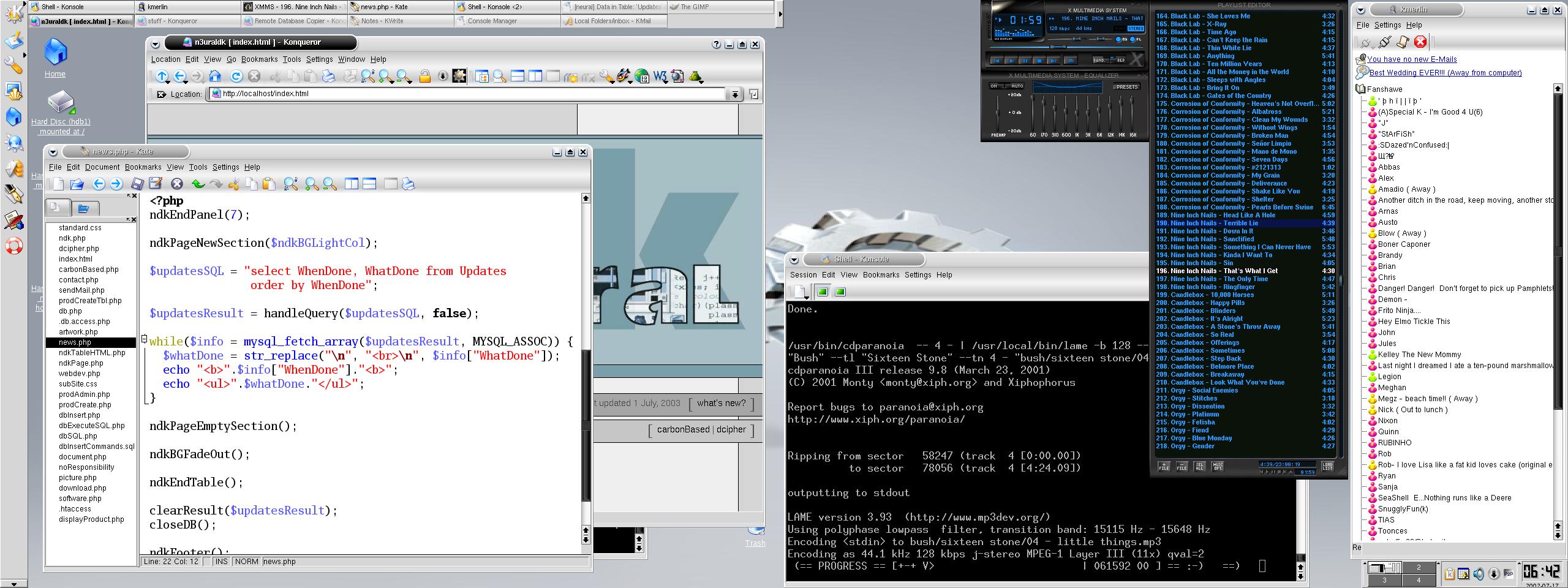Click the equalizer PRESETS button
The image size is (1568, 588).
click(1127, 87)
